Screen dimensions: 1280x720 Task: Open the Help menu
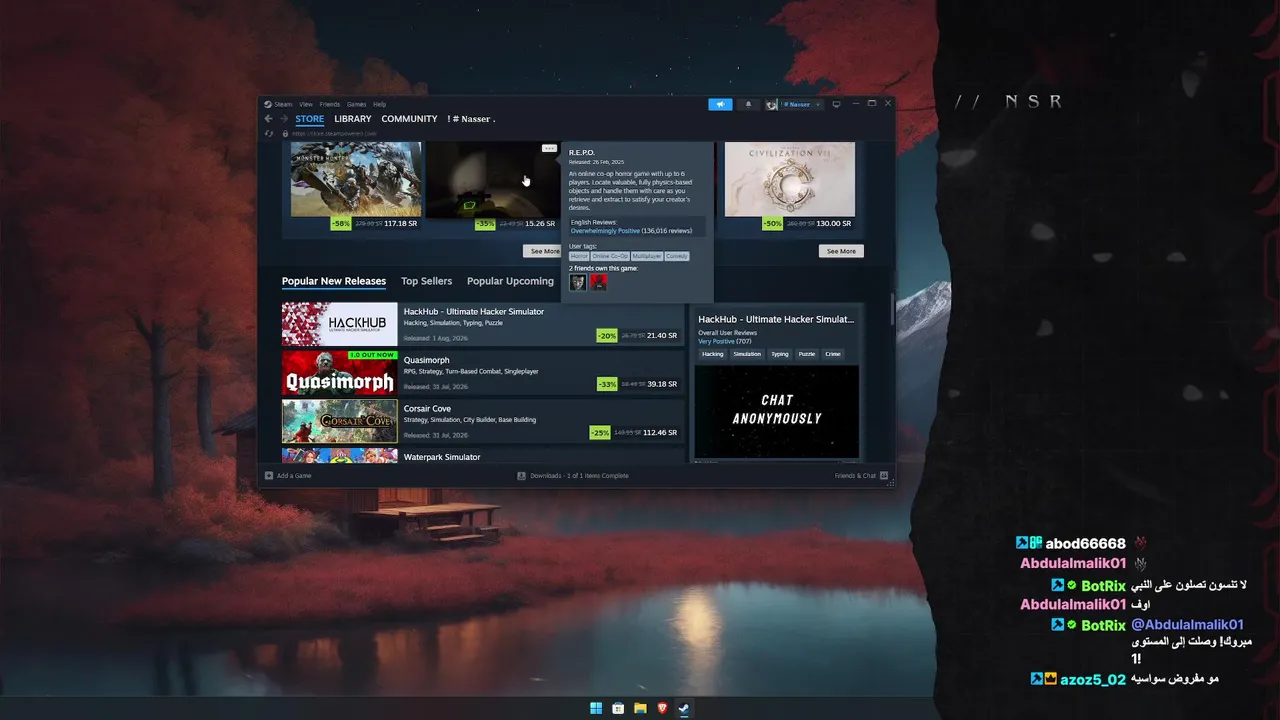tap(380, 104)
